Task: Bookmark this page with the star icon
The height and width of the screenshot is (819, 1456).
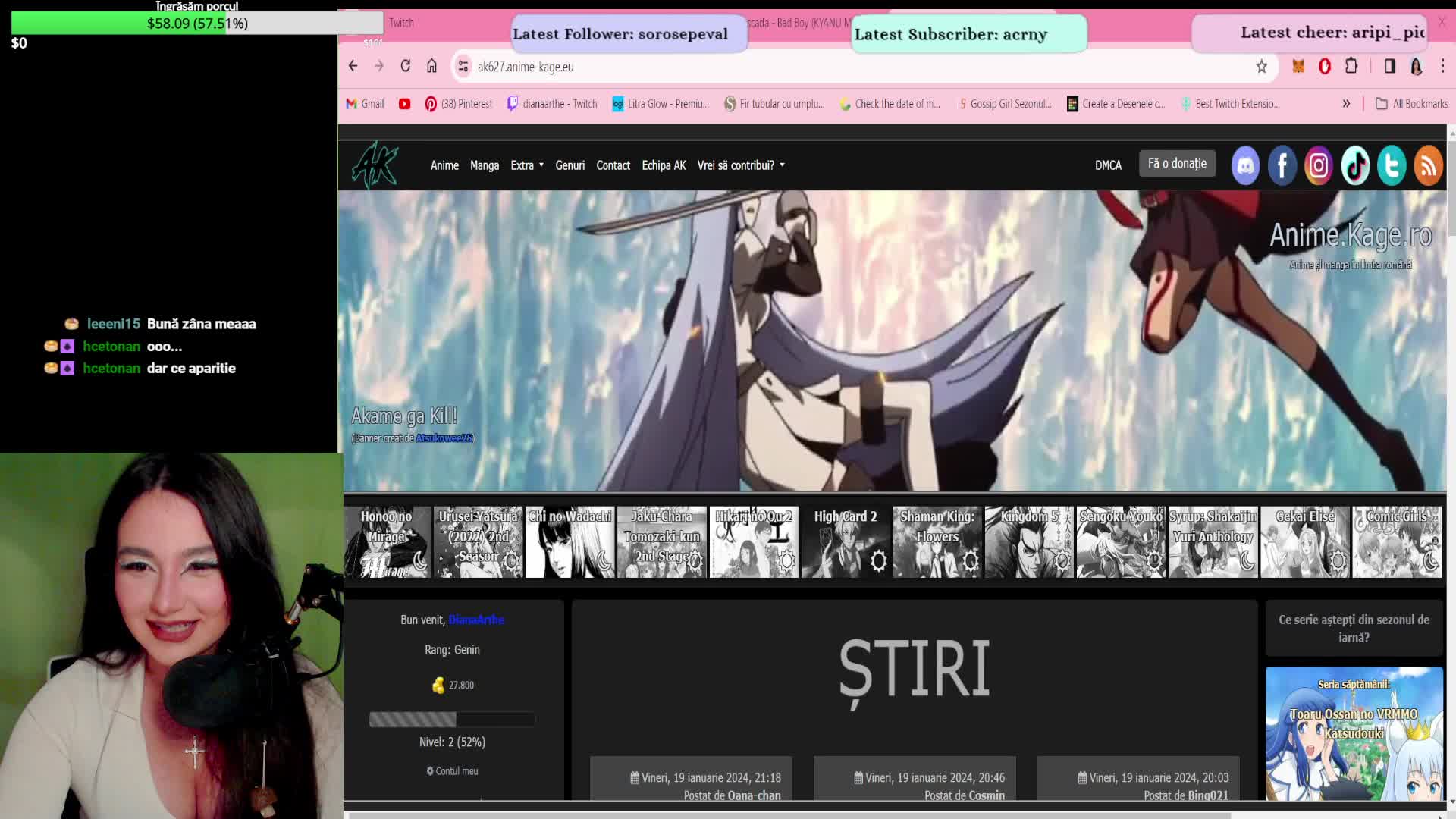Action: (1261, 67)
